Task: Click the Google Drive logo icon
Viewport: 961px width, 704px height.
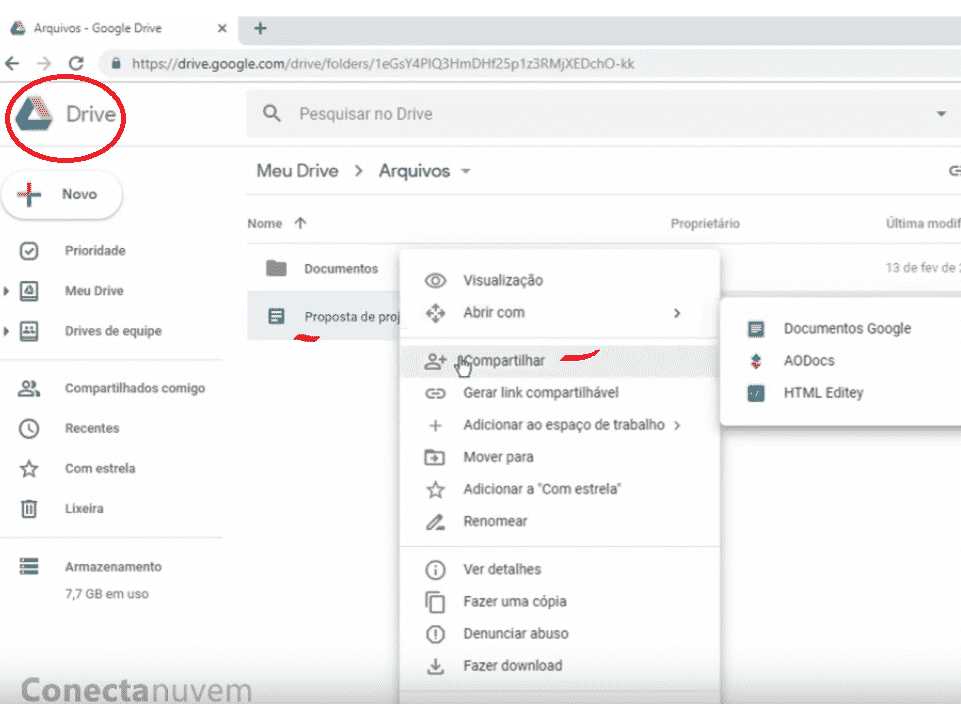Action: [34, 114]
